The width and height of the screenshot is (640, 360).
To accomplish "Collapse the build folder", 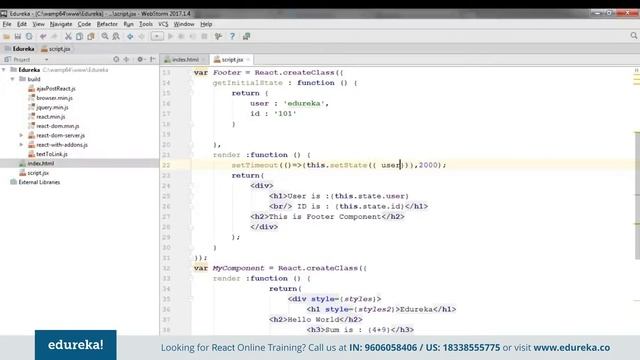I will pyautogui.click(x=13, y=79).
